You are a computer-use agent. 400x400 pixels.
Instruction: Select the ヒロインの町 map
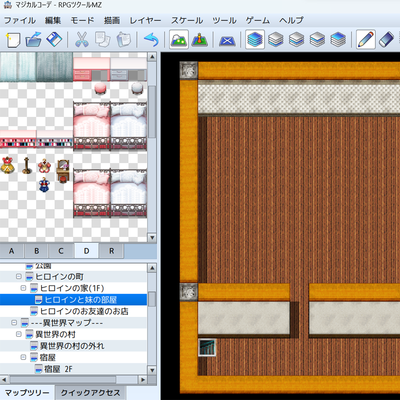click(x=59, y=277)
